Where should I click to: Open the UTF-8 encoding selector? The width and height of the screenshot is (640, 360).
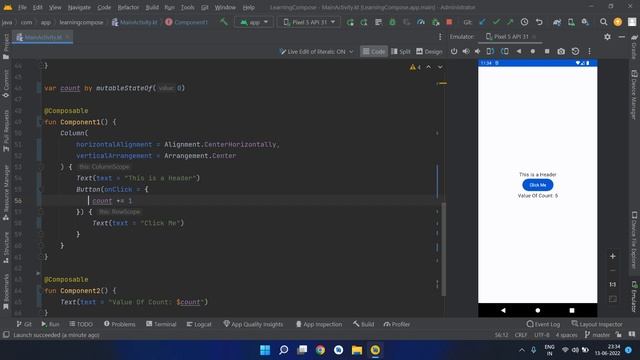coord(542,335)
